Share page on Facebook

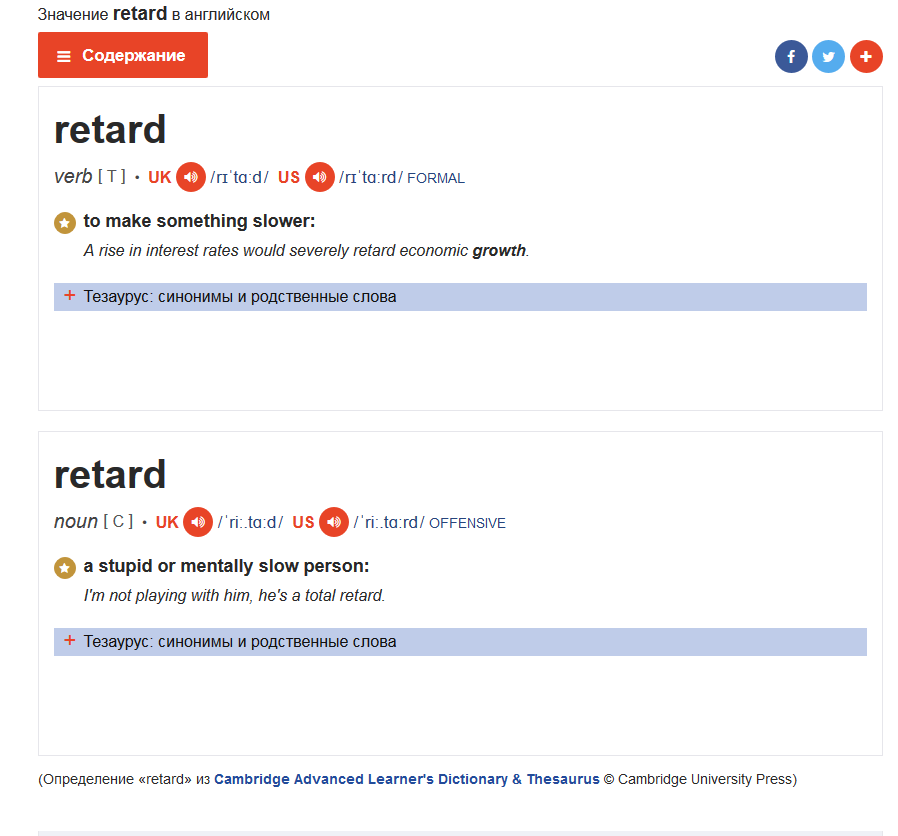(791, 57)
